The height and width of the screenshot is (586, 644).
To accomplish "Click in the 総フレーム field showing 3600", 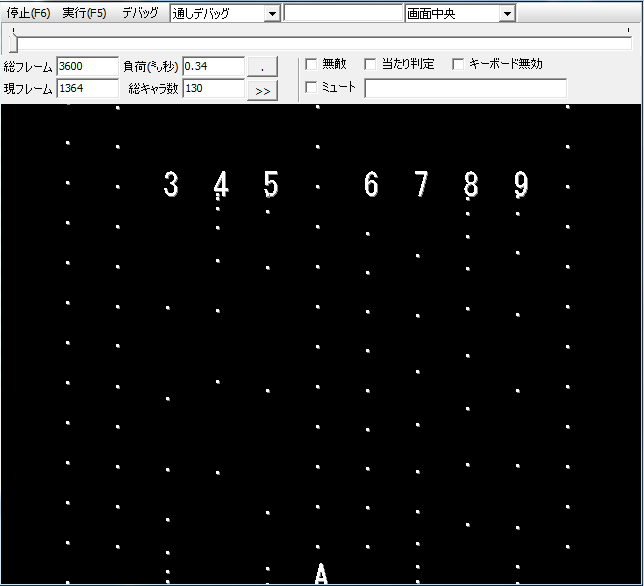I will pyautogui.click(x=87, y=67).
